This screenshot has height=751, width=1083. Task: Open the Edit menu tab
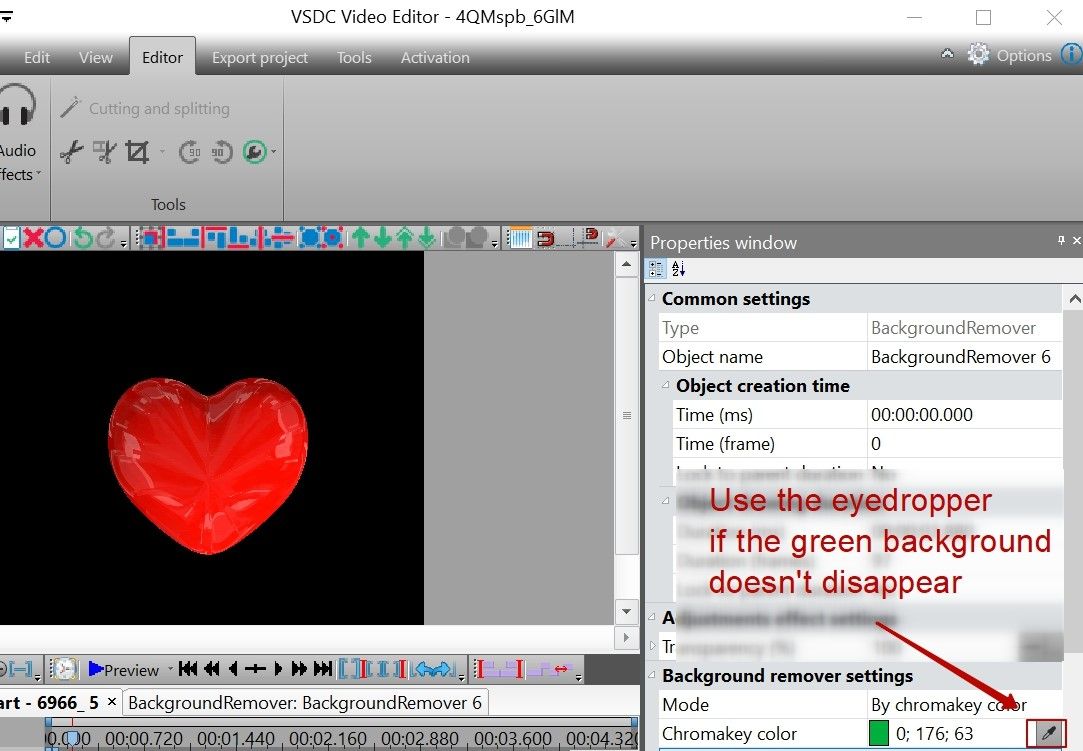(x=37, y=57)
